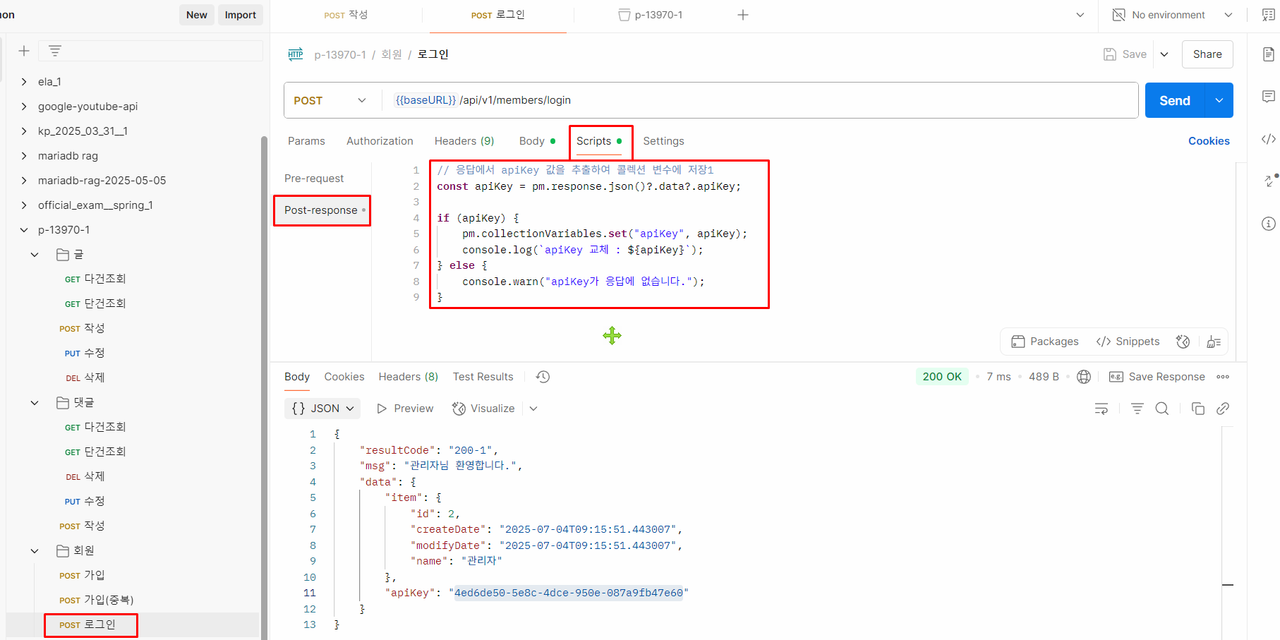Image resolution: width=1280 pixels, height=640 pixels.
Task: Click the network globe icon
Action: coord(1084,377)
